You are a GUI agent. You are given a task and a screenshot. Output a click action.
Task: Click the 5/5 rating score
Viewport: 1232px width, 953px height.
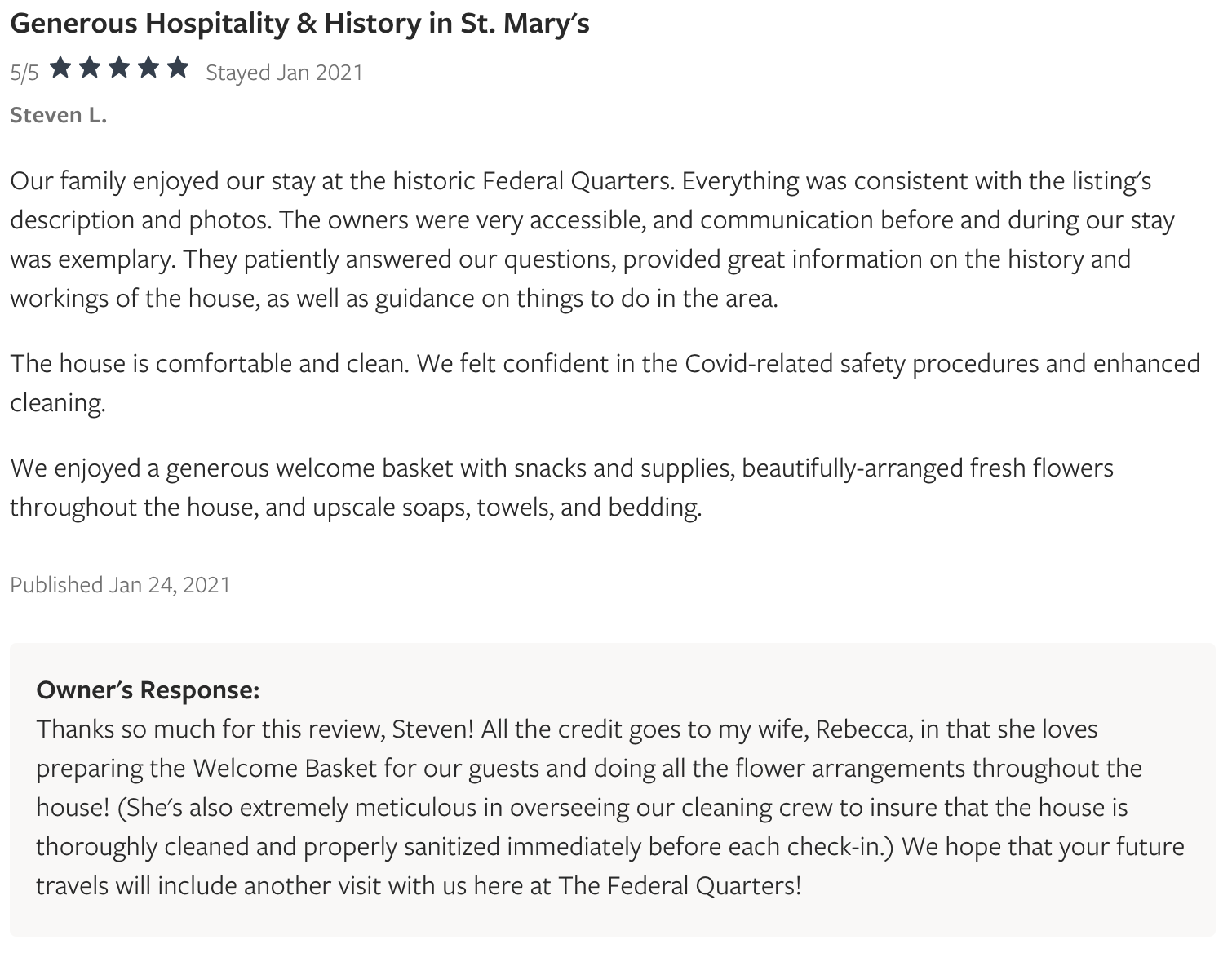point(24,73)
